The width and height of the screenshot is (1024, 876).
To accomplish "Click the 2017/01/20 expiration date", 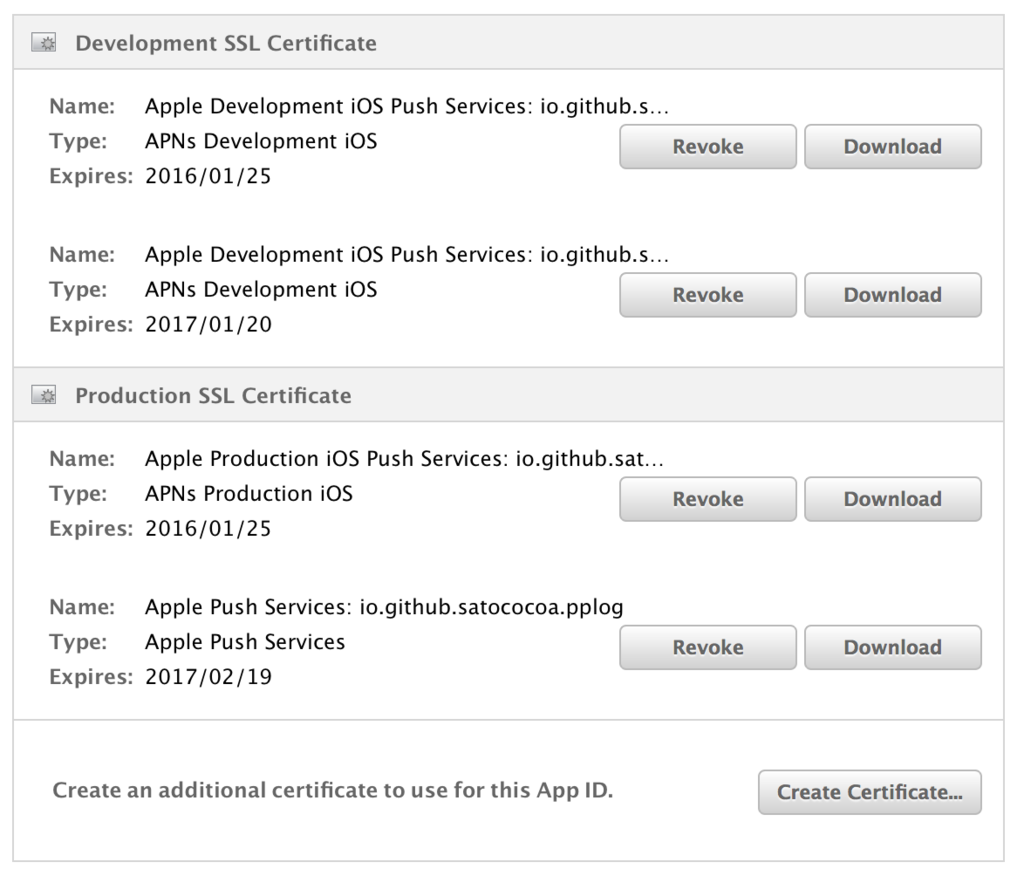I will point(208,325).
